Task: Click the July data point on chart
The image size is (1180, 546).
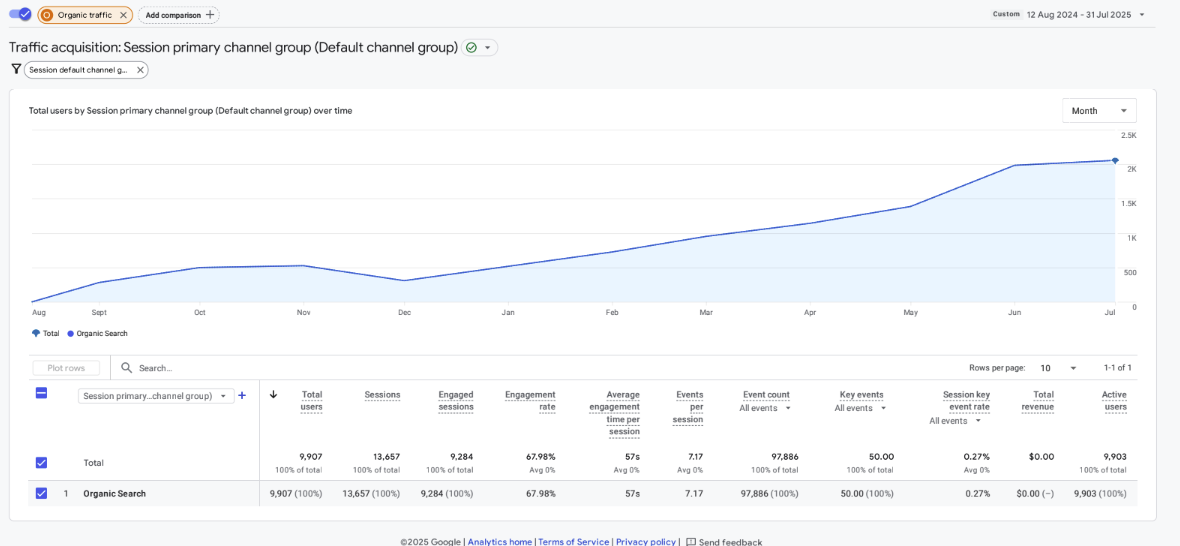Action: tap(1115, 160)
